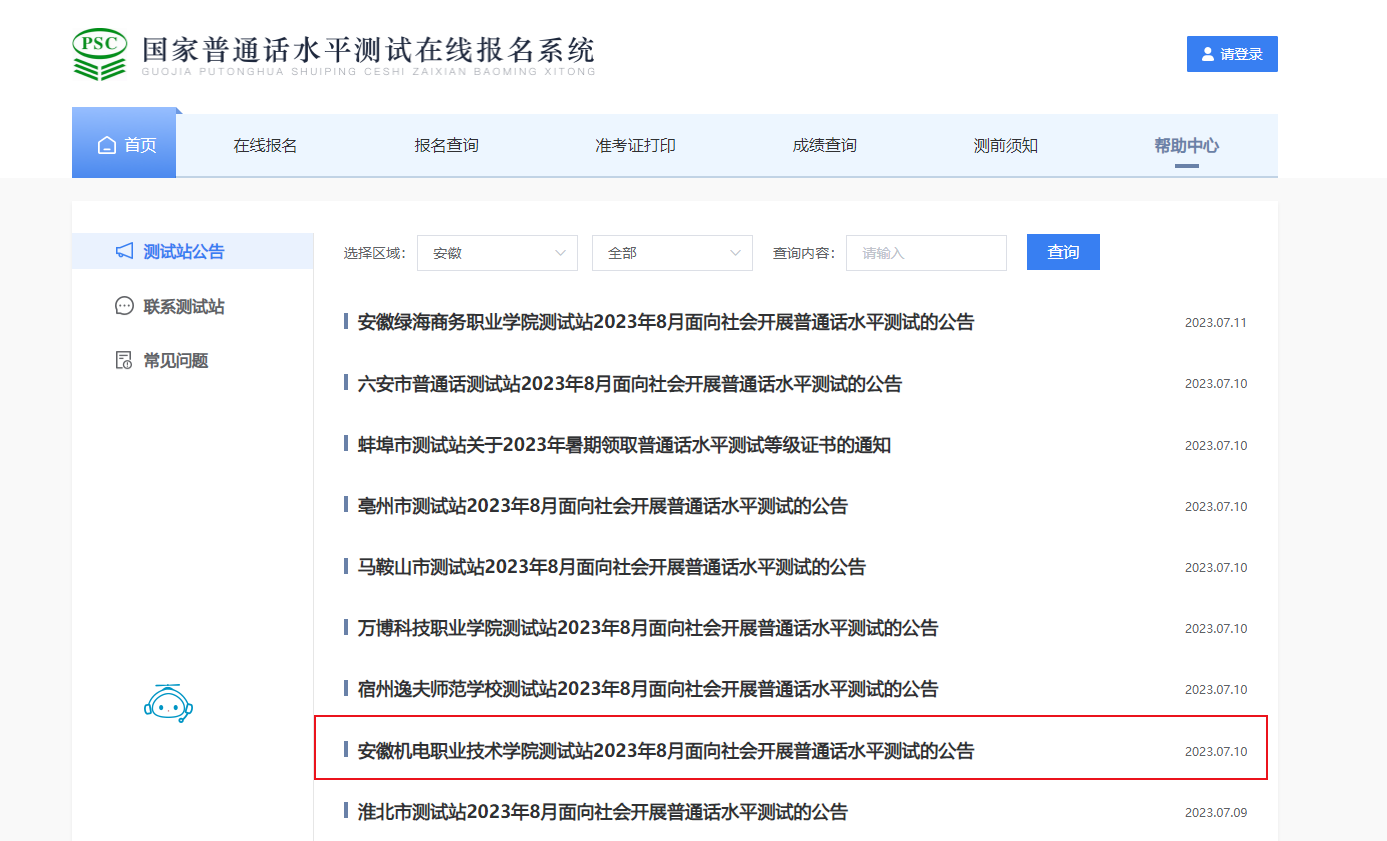Open 淮北市测试站 announcement link
Screen dimensions: 1387x841
tap(602, 811)
